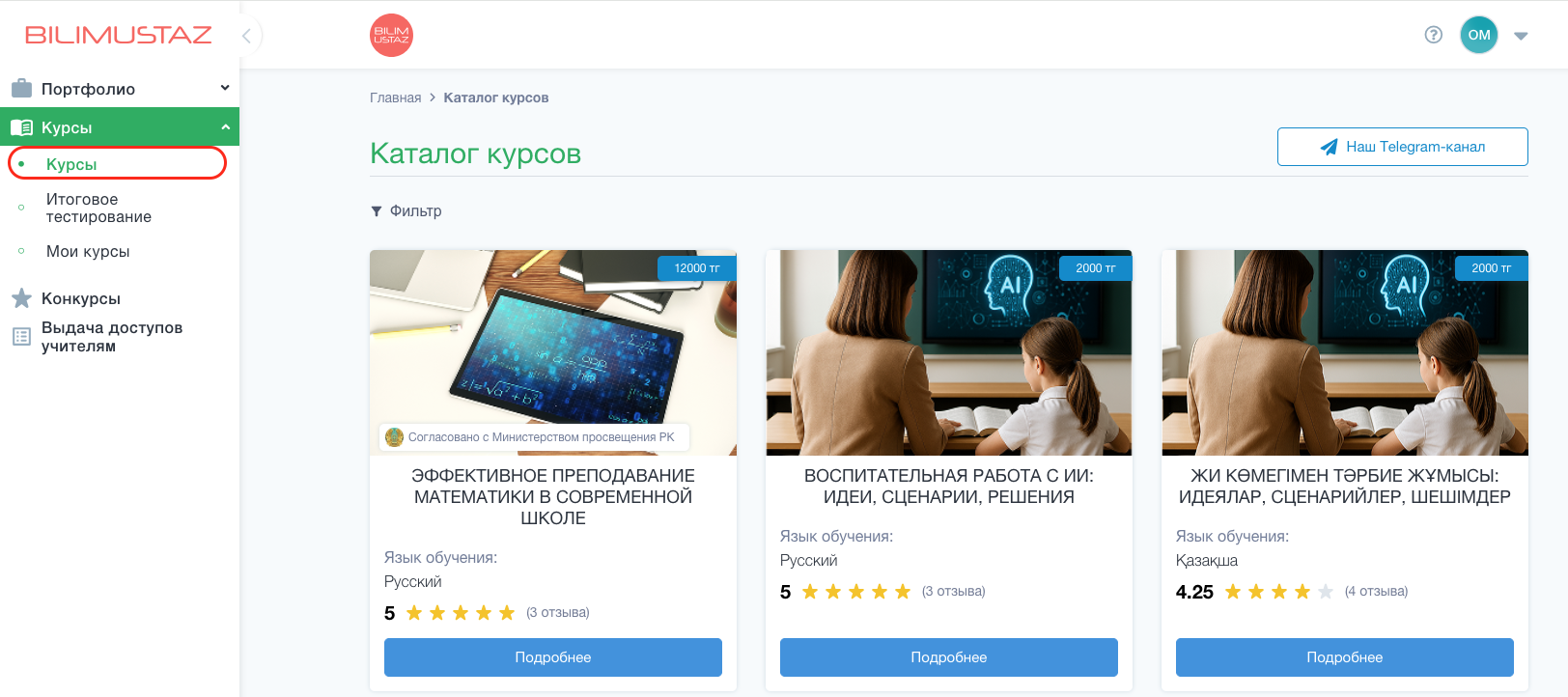
Task: Click Подробнее for the mathematics course
Action: click(553, 657)
